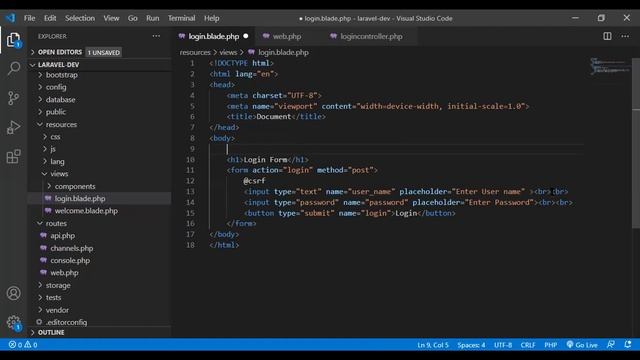Open api.php in the routes folder
The width and height of the screenshot is (640, 360).
pos(62,236)
